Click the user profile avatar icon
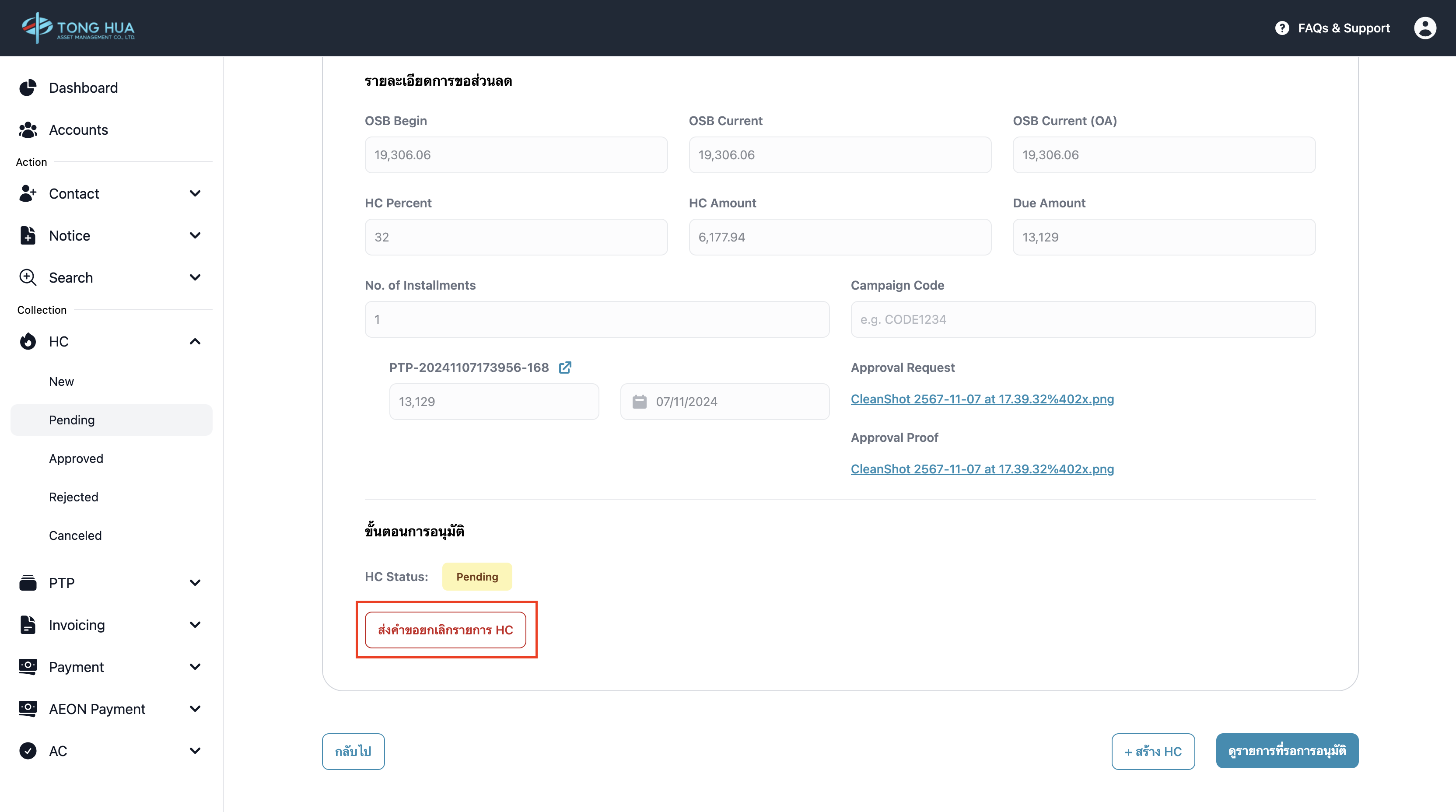The image size is (1456, 812). pyautogui.click(x=1424, y=28)
